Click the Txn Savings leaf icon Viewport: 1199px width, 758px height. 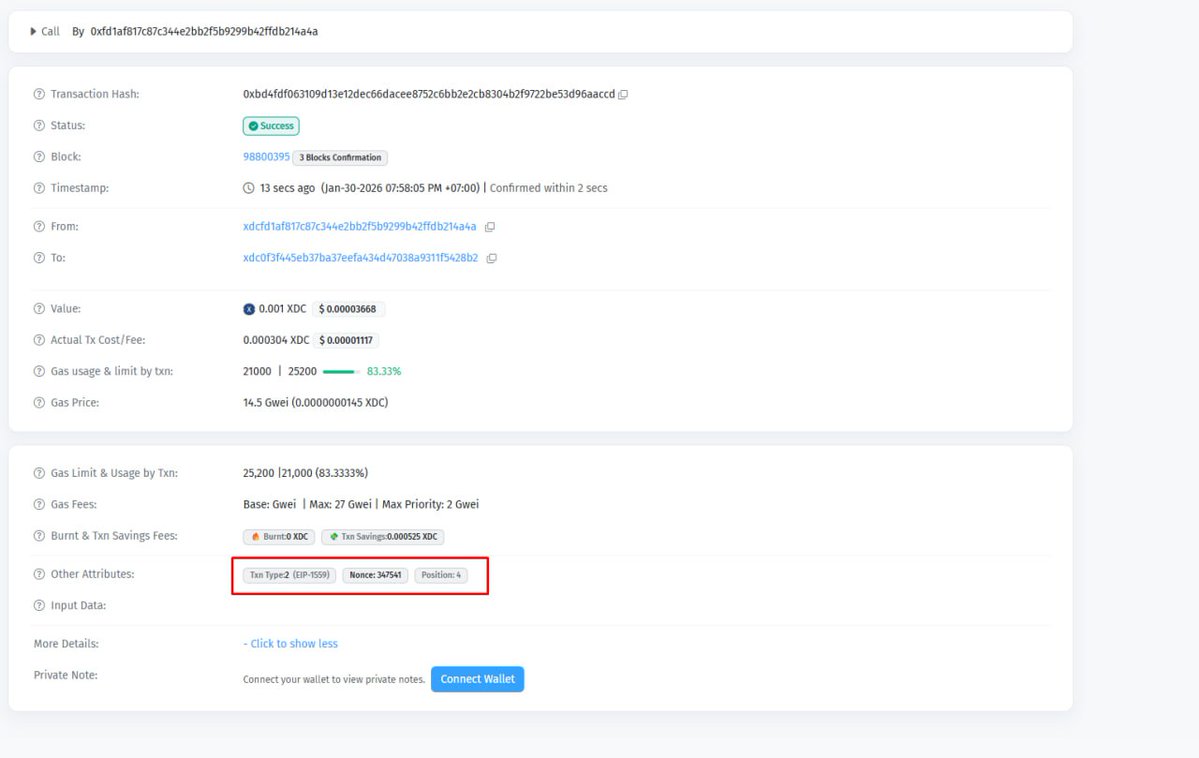click(x=333, y=537)
